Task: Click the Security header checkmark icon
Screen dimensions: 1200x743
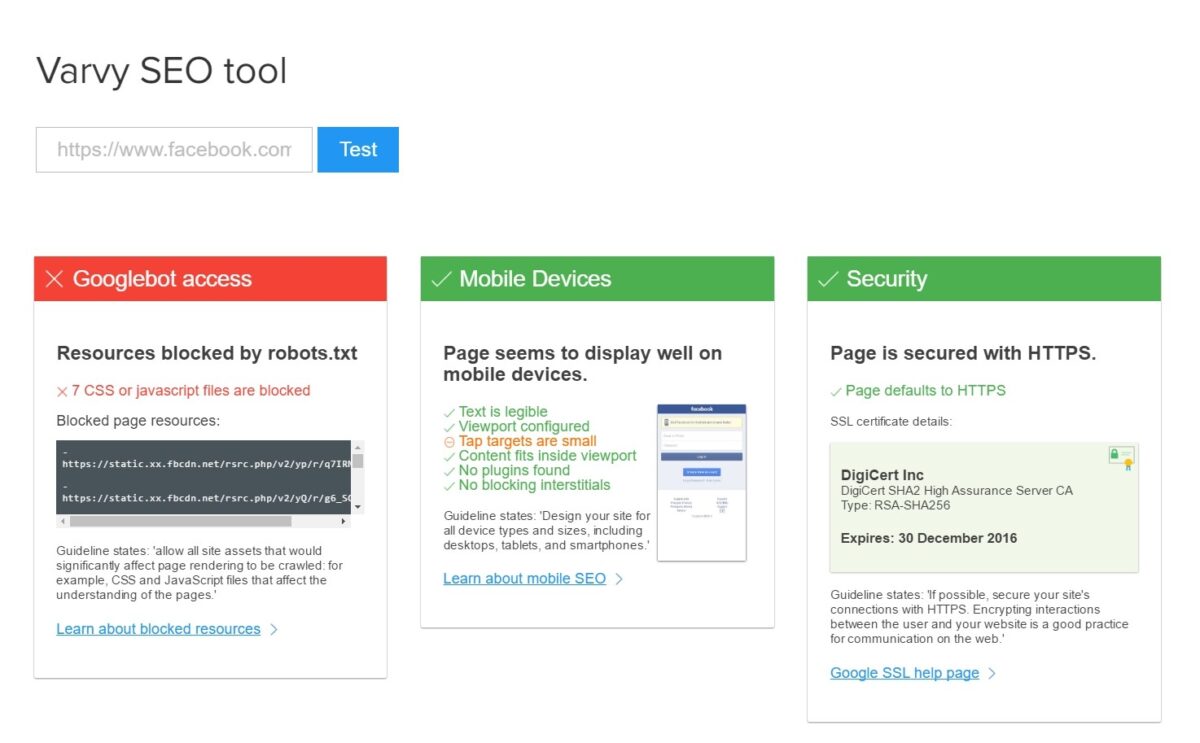Action: (828, 279)
